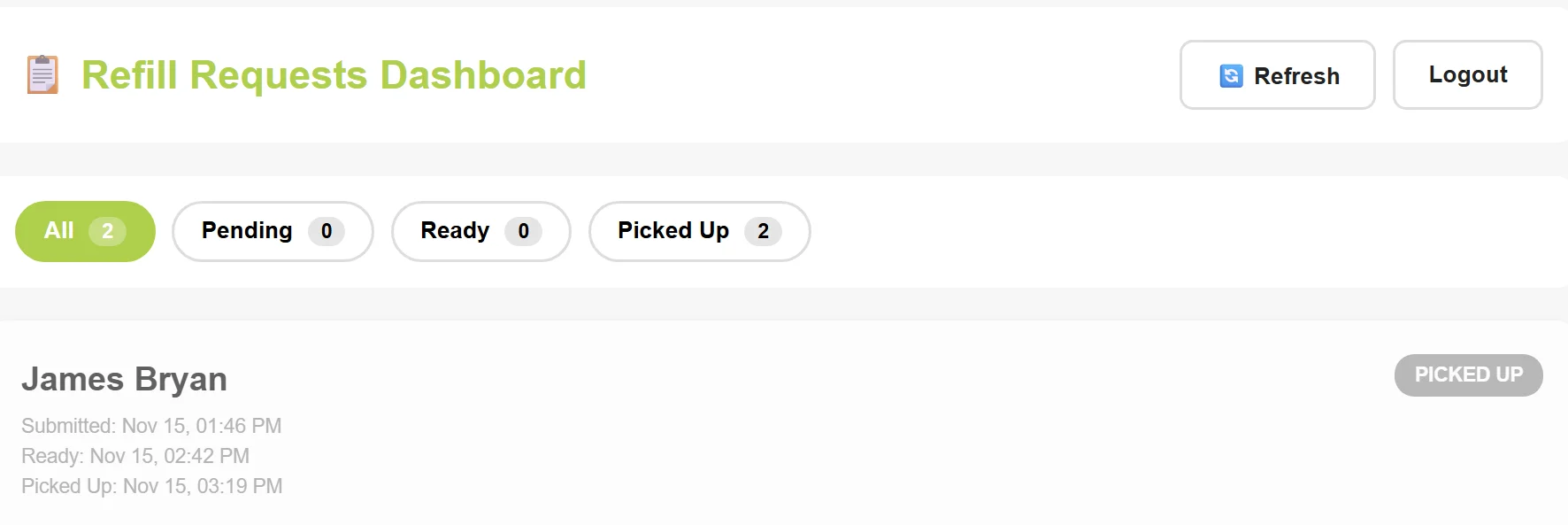Click the Ready timestamp line
Image resolution: width=1568 pixels, height=525 pixels.
pos(136,455)
